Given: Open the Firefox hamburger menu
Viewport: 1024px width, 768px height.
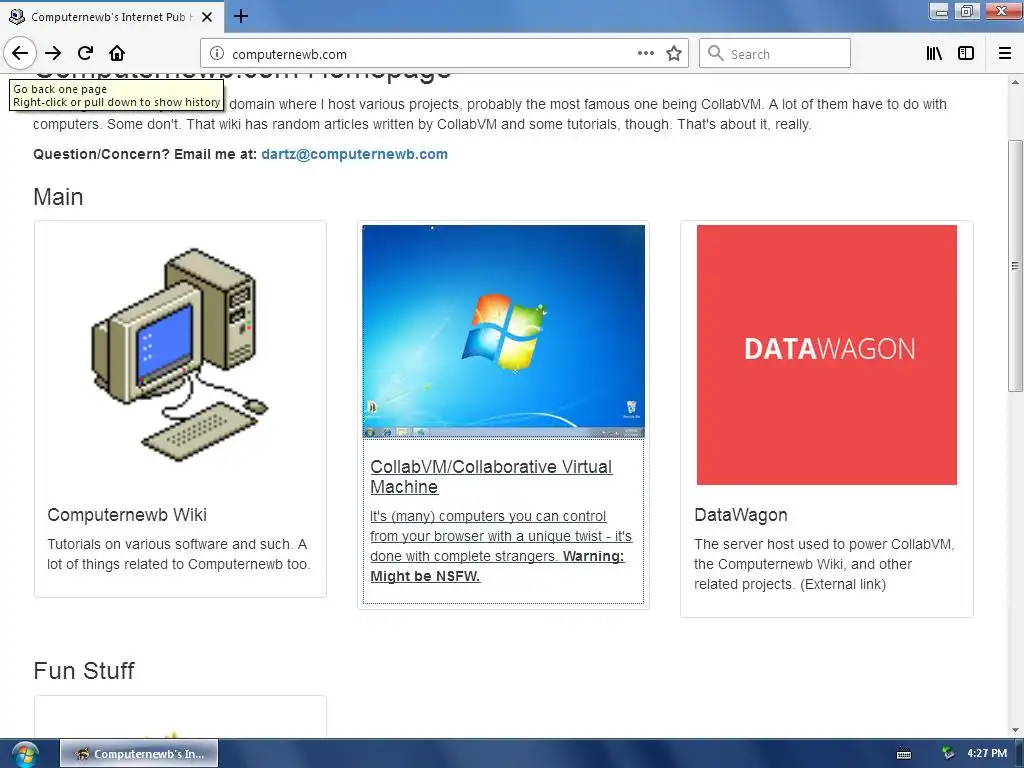Looking at the screenshot, I should point(1005,54).
